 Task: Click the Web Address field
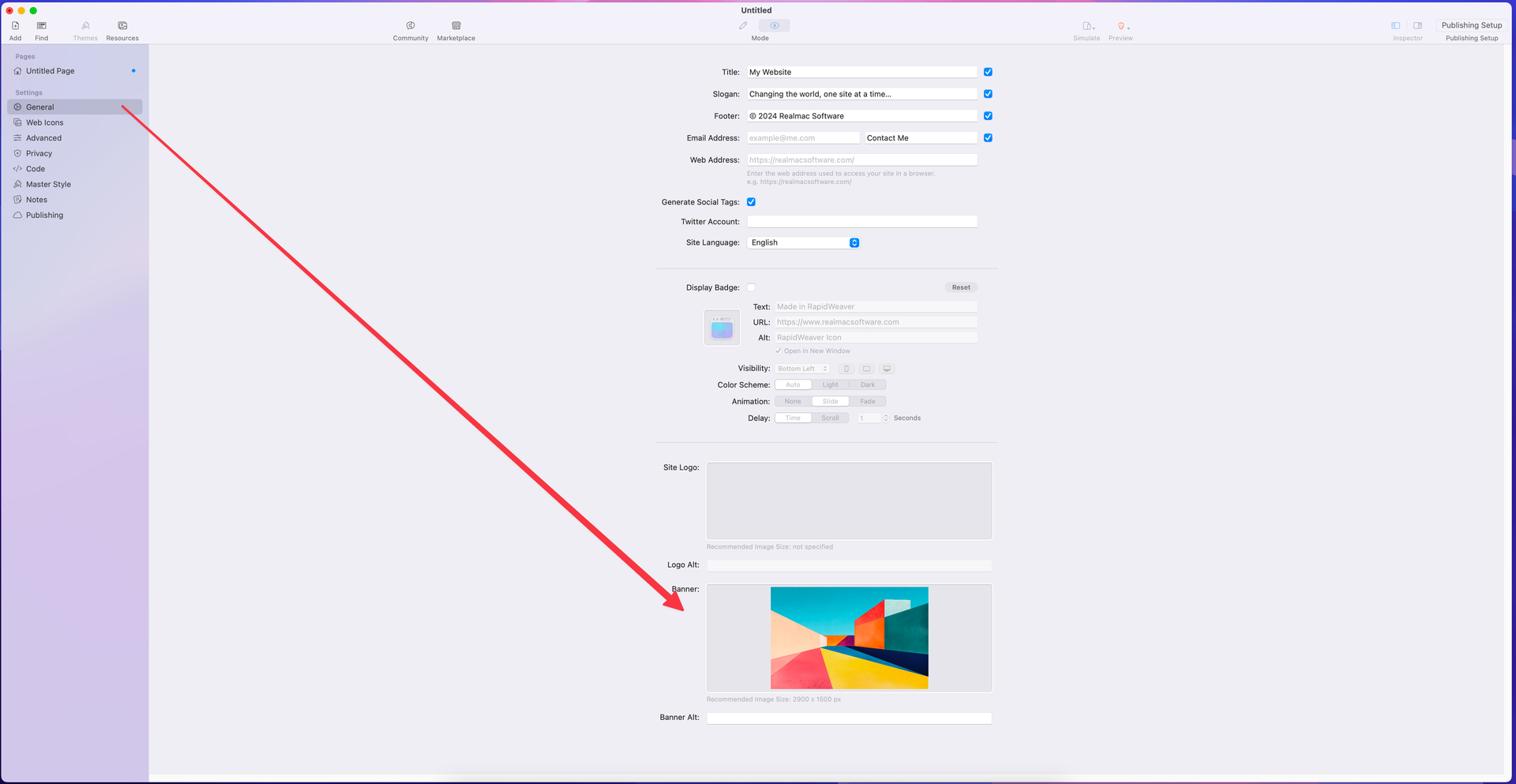coord(862,160)
